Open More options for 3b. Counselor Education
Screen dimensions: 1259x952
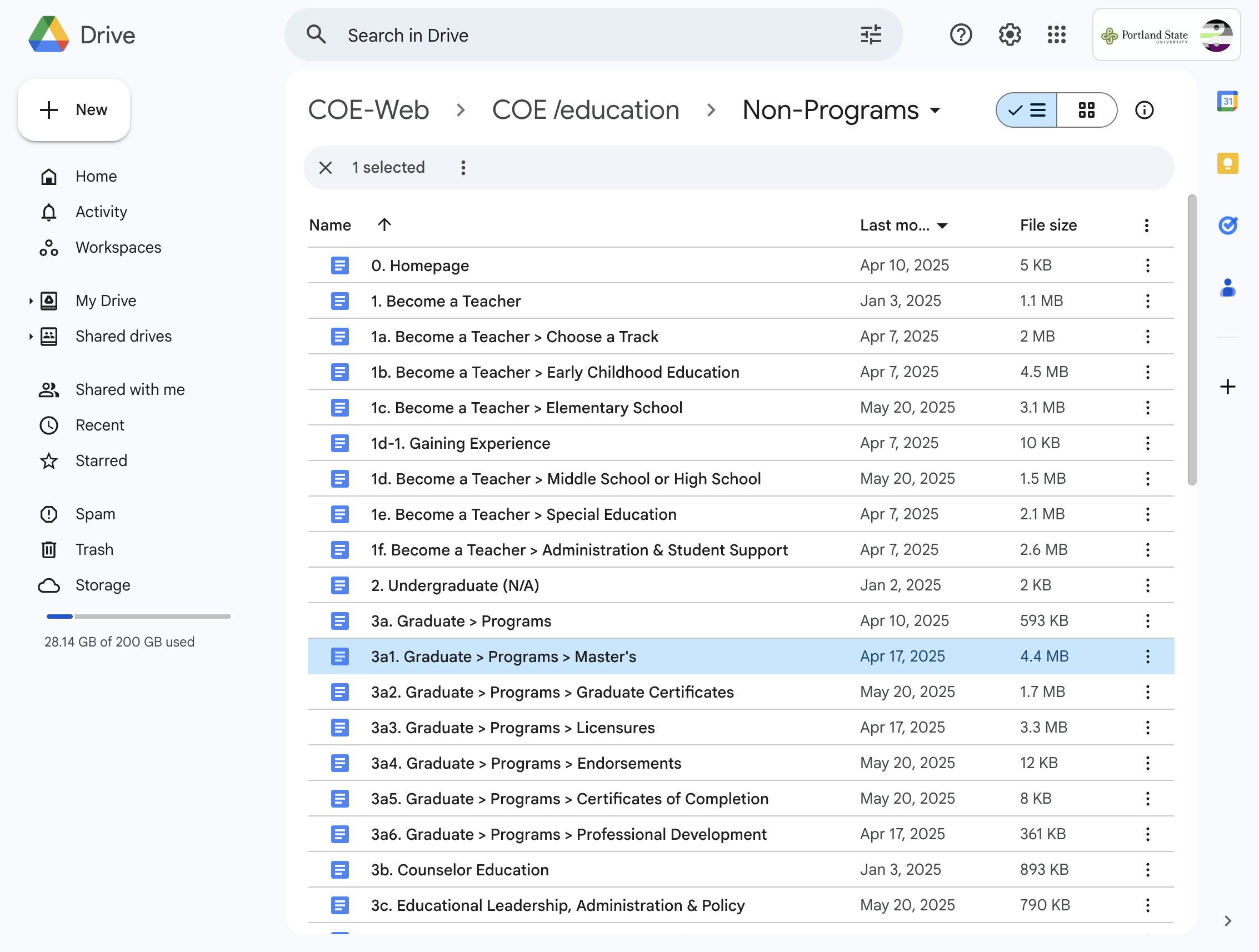tap(1147, 869)
